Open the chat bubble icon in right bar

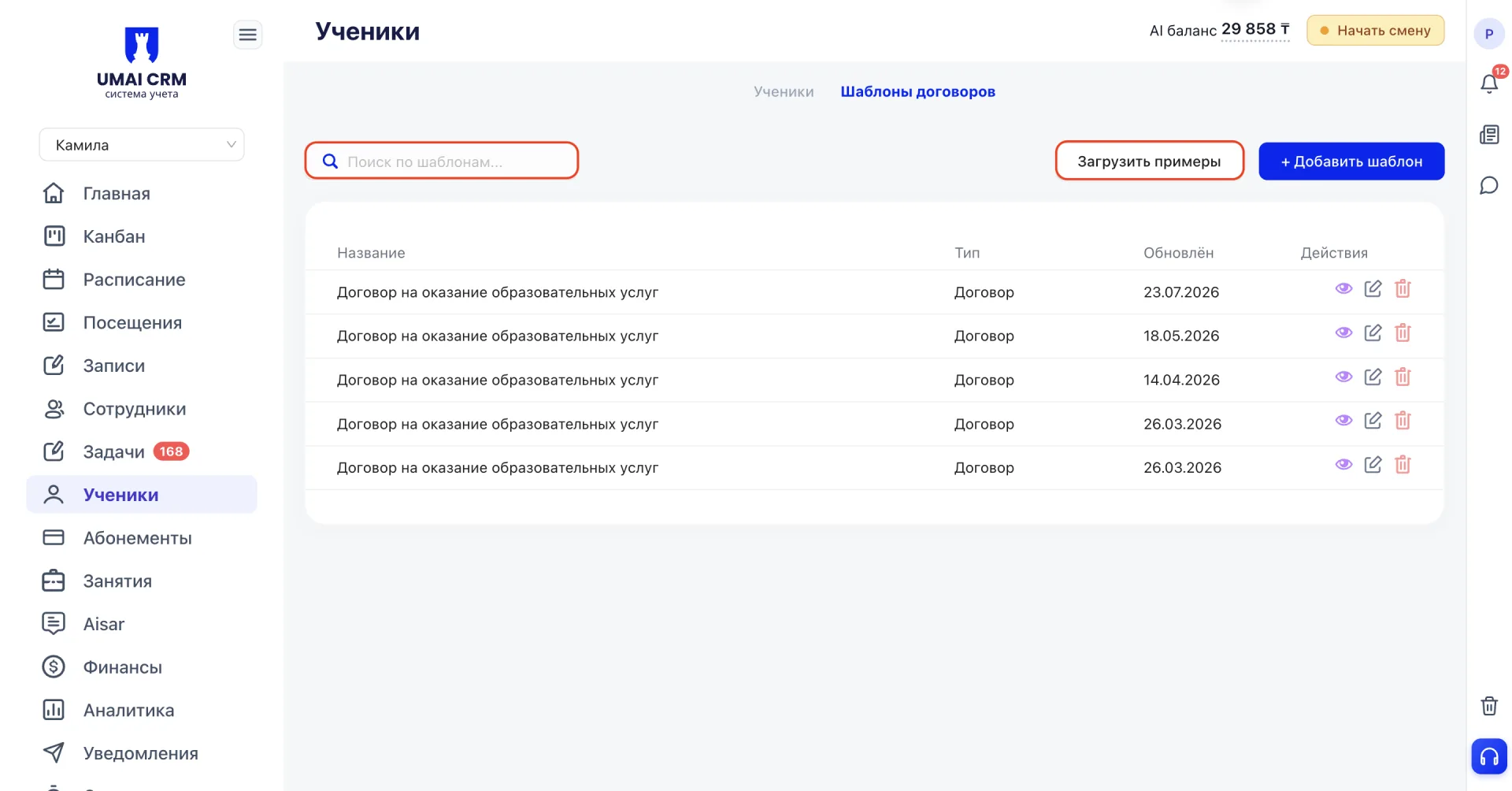click(1488, 186)
